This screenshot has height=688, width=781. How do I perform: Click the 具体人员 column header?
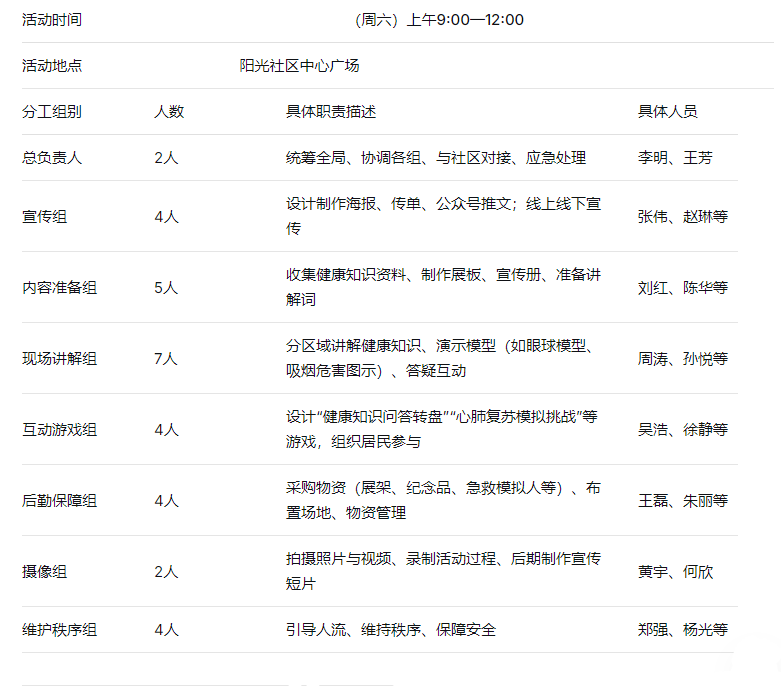pyautogui.click(x=668, y=112)
